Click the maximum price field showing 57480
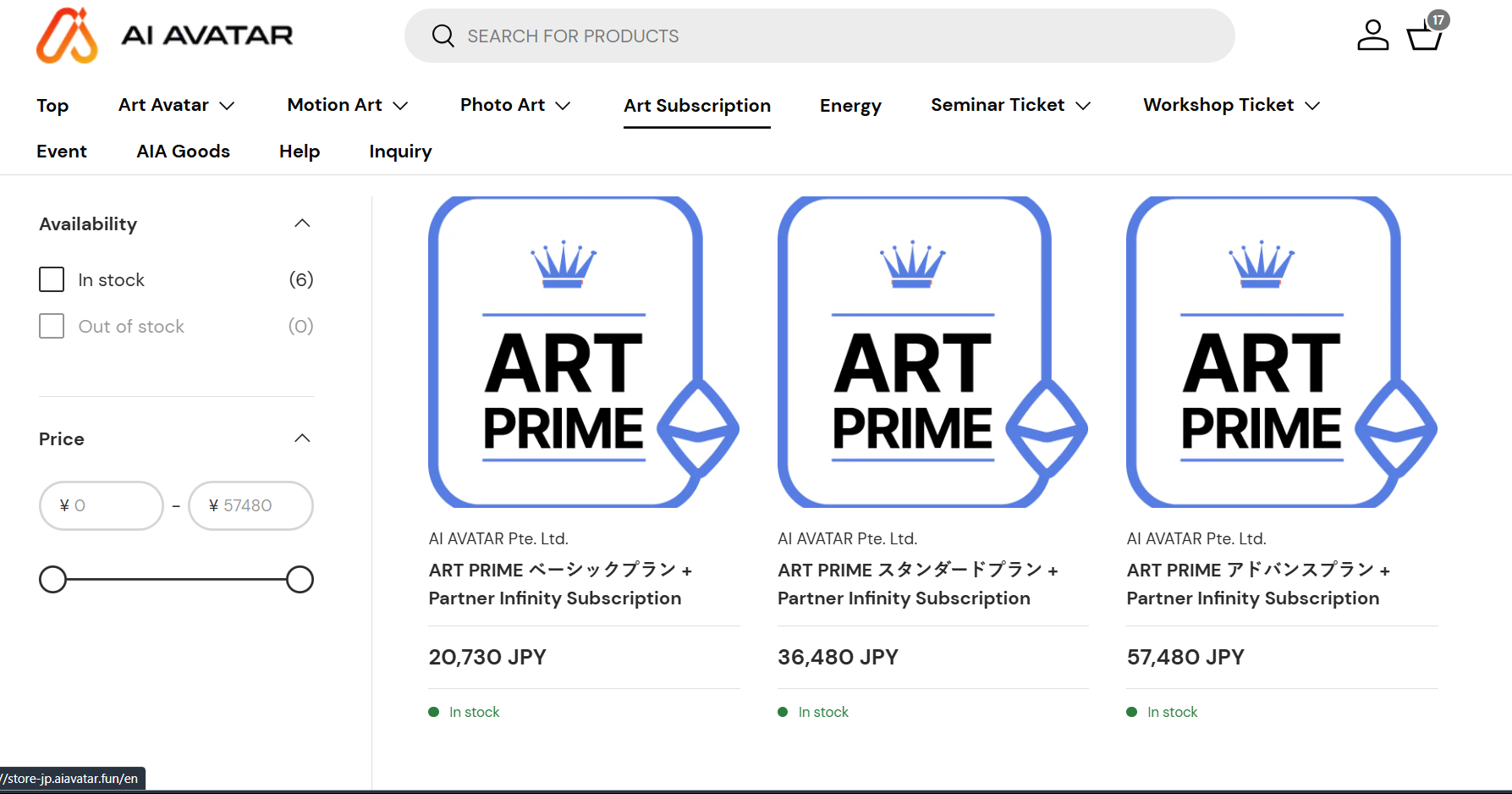The image size is (1512, 794). (250, 505)
